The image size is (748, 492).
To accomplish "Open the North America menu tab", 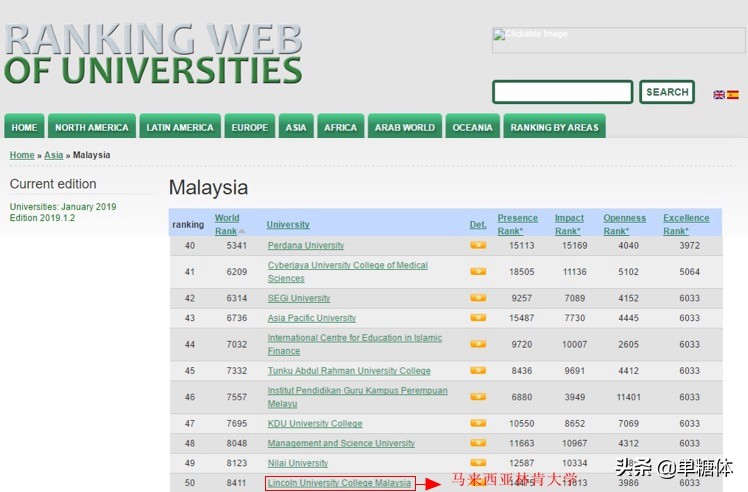I will (x=91, y=127).
